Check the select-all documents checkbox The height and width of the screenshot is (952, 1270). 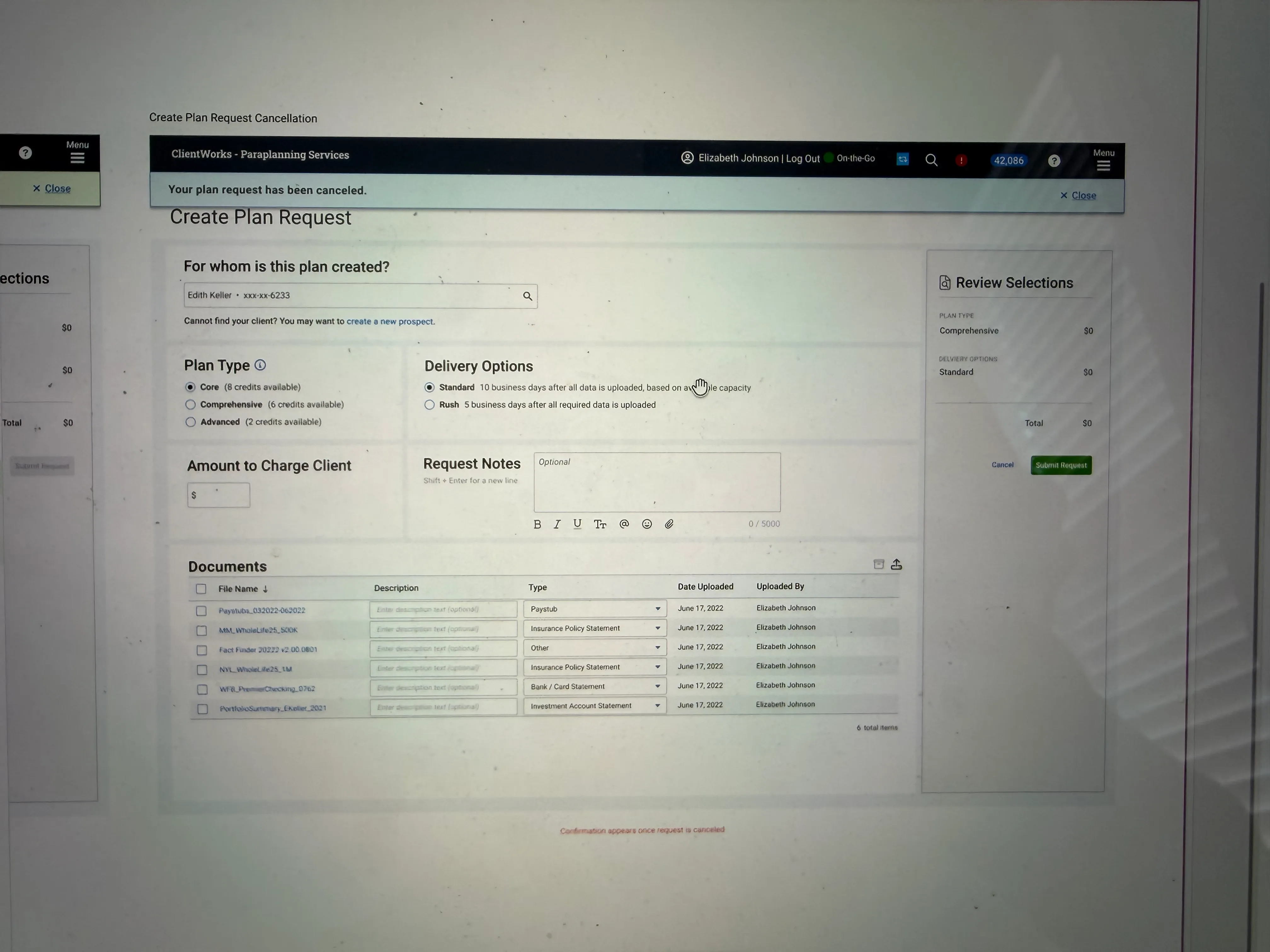[201, 589]
